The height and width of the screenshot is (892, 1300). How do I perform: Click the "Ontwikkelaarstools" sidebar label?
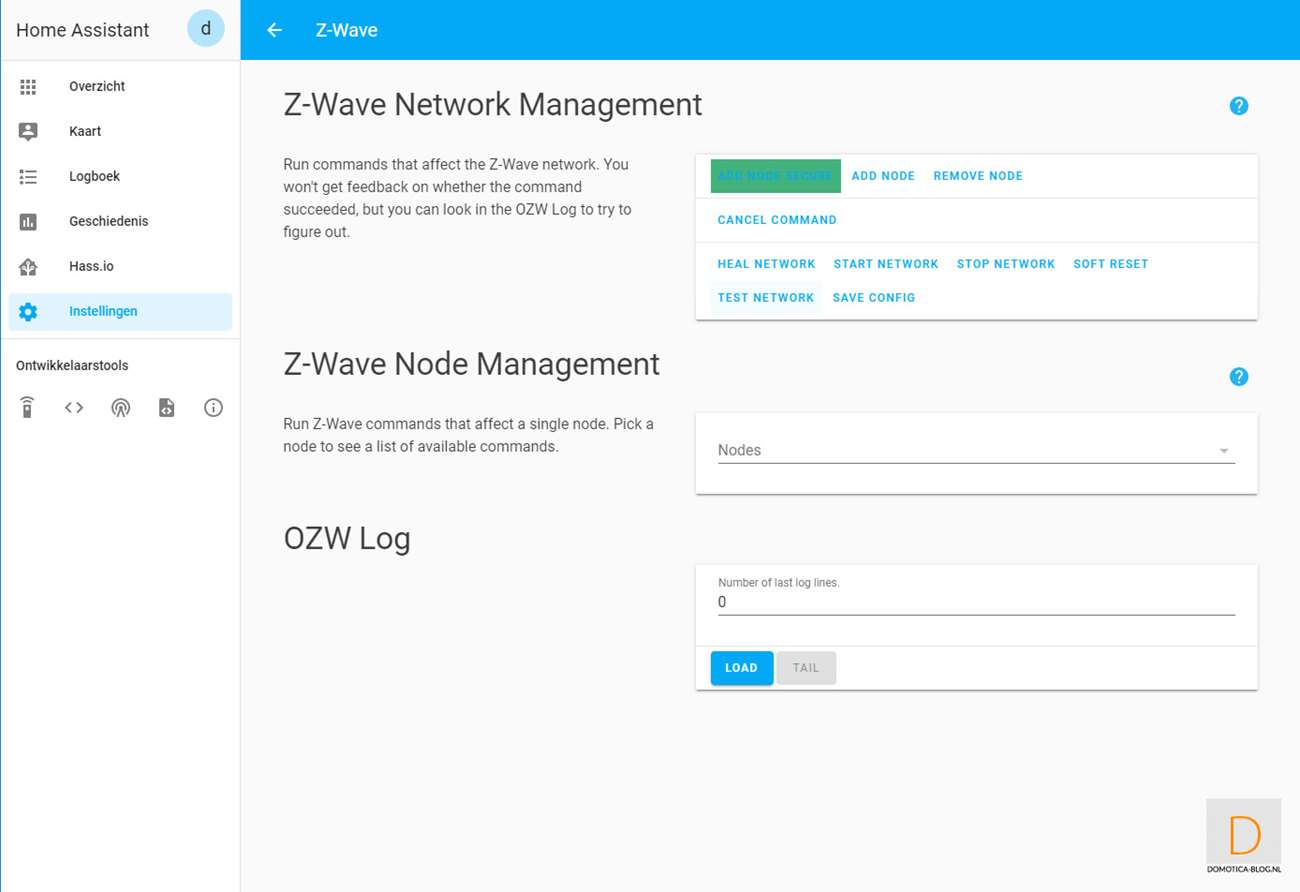pos(72,366)
